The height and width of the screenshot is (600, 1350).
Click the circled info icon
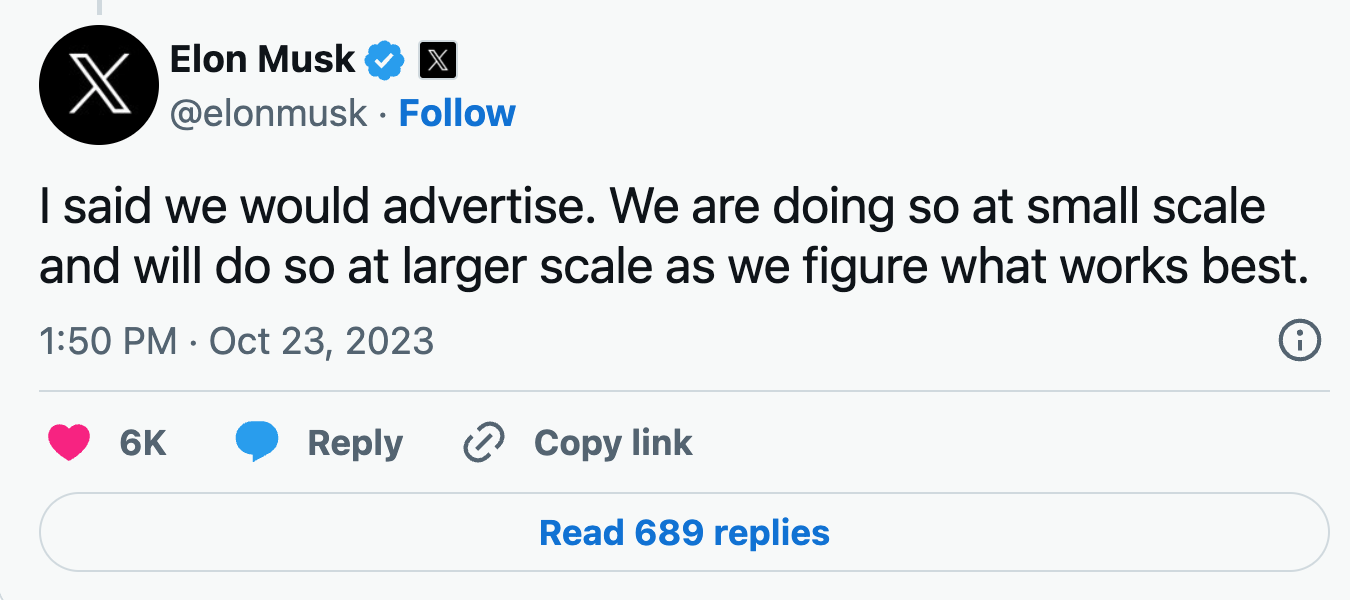tap(1300, 342)
